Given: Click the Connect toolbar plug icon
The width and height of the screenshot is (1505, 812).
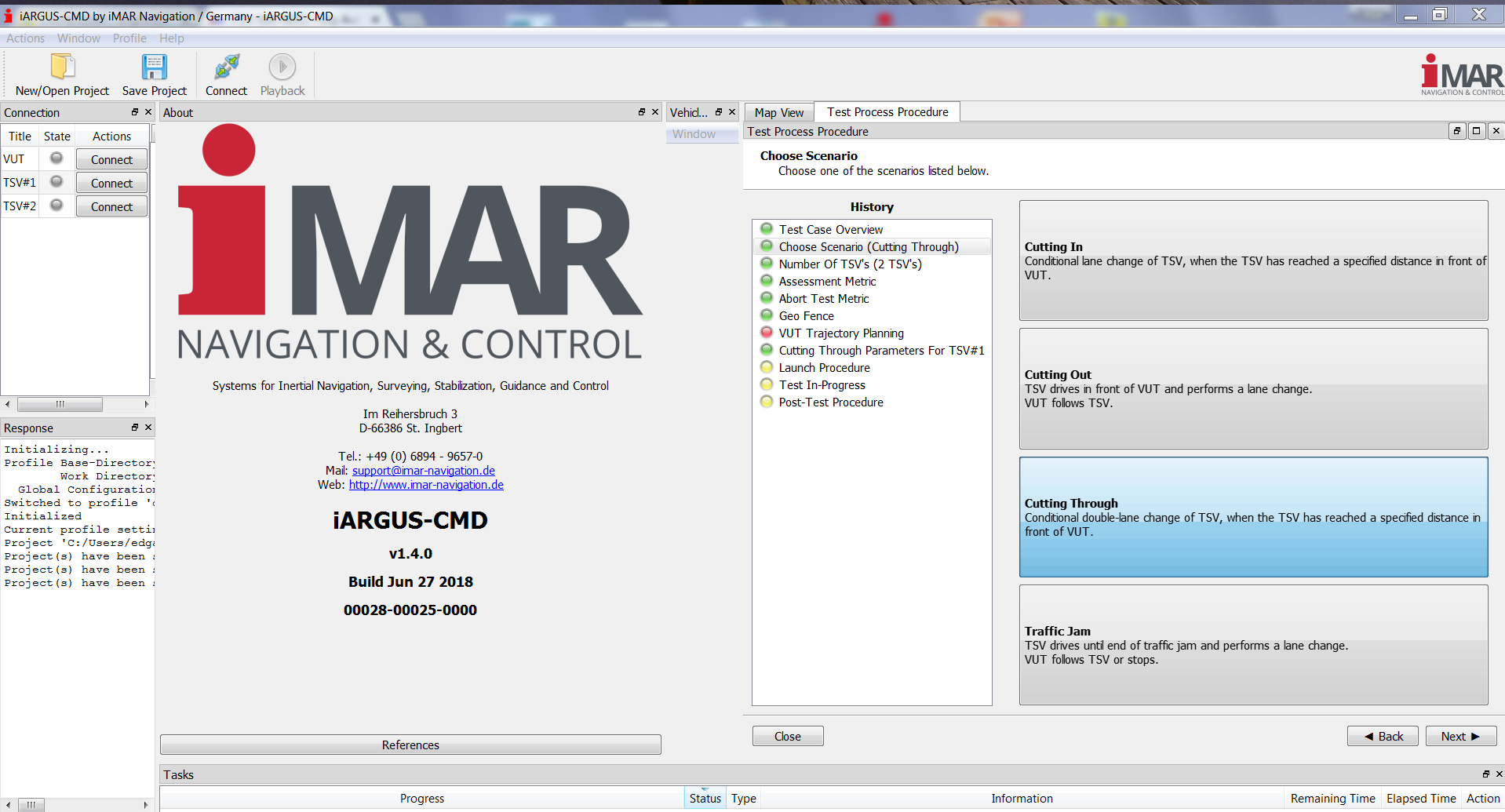Looking at the screenshot, I should coord(227,67).
